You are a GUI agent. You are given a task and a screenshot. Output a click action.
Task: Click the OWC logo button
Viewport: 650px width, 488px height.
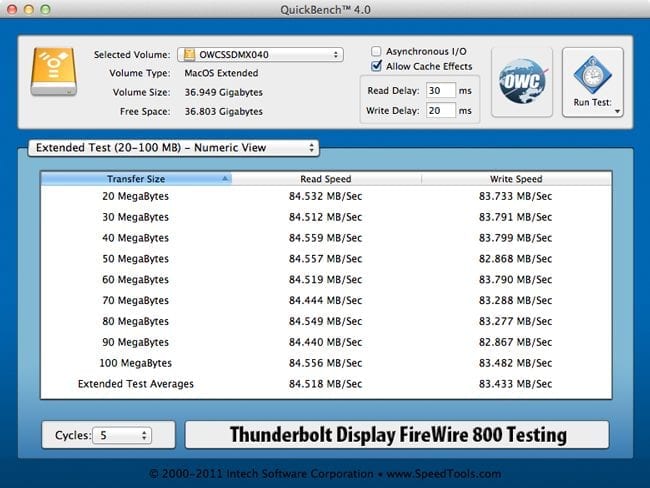tap(521, 81)
